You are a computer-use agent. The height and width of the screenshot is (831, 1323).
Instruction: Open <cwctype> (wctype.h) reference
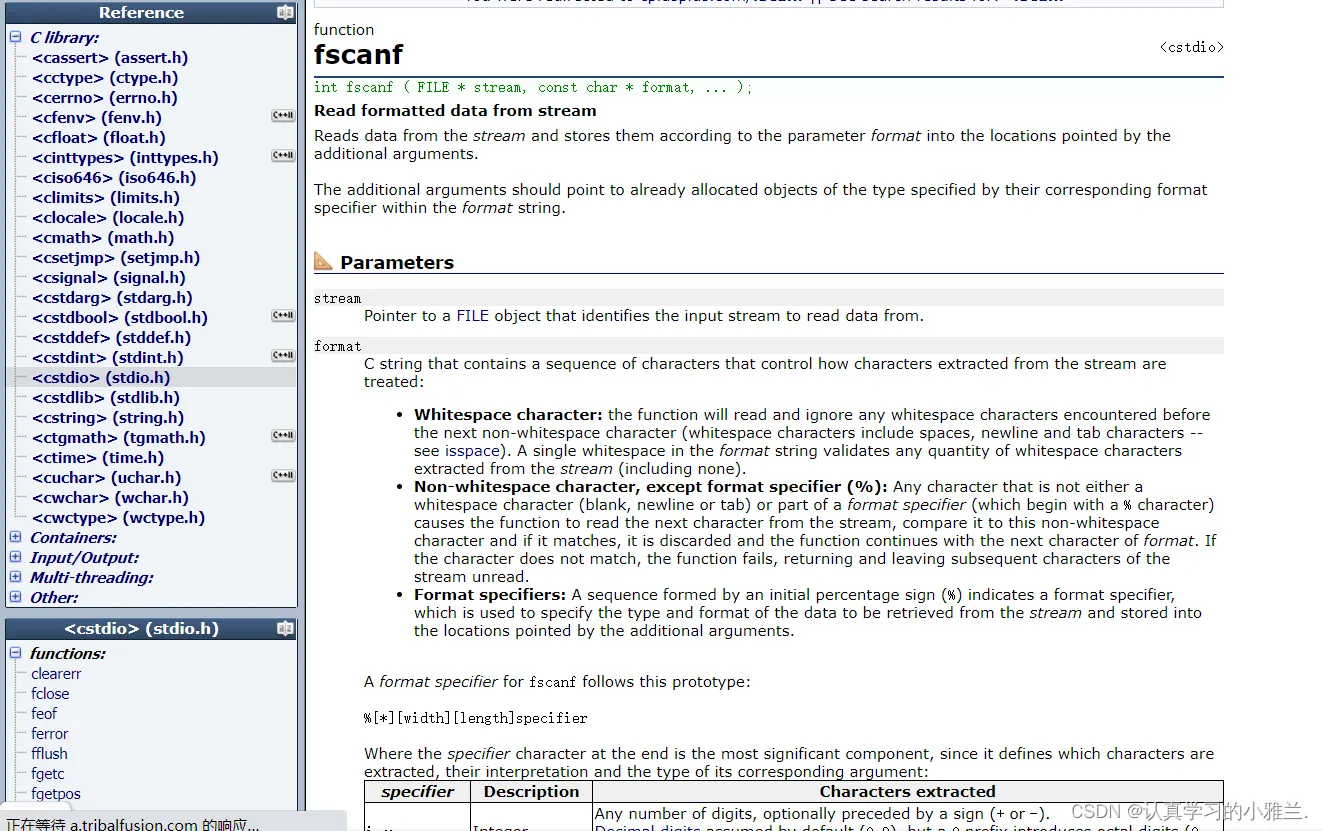pyautogui.click(x=118, y=518)
